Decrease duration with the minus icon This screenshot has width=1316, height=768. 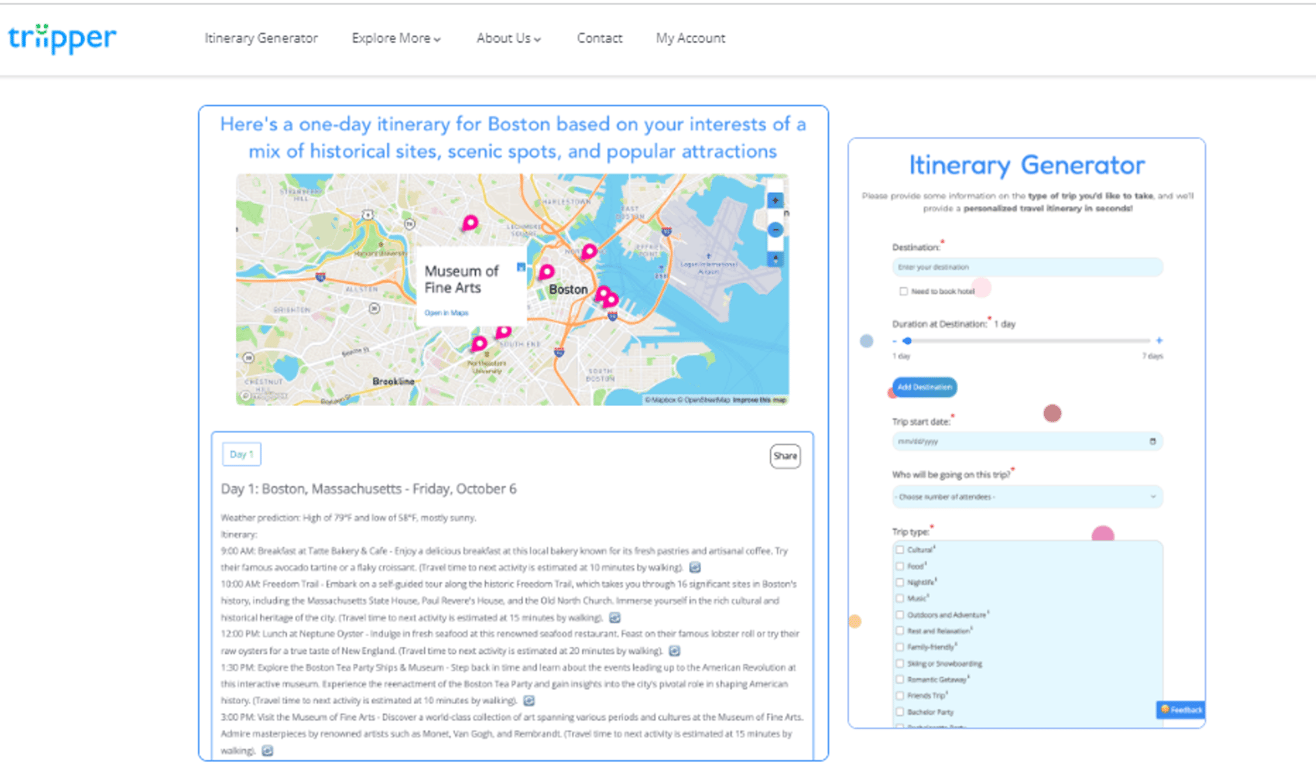click(x=894, y=341)
